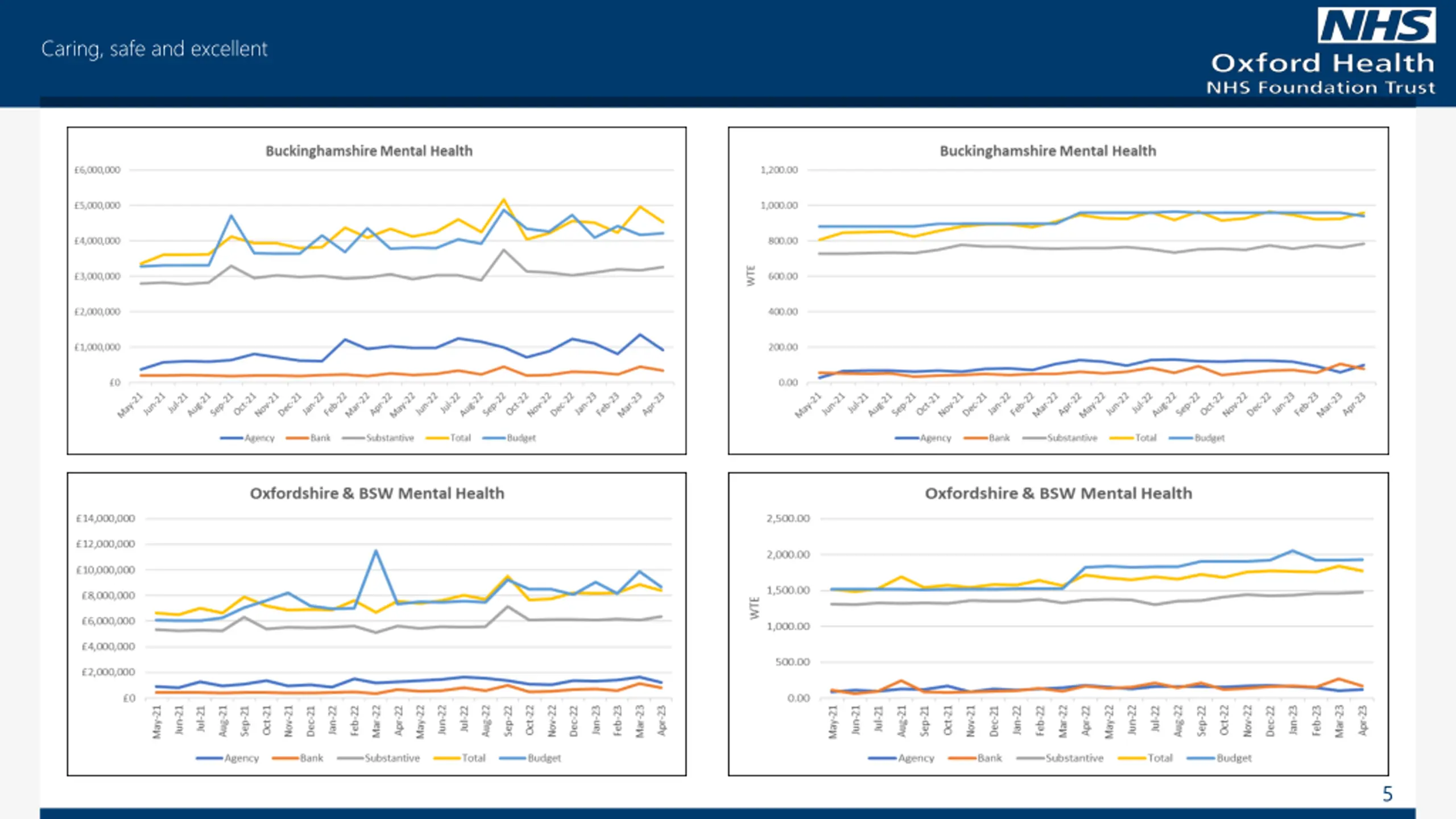Click Total peak at Sep-22 in Buckinghamshire cost chart
This screenshot has width=1456, height=819.
503,200
